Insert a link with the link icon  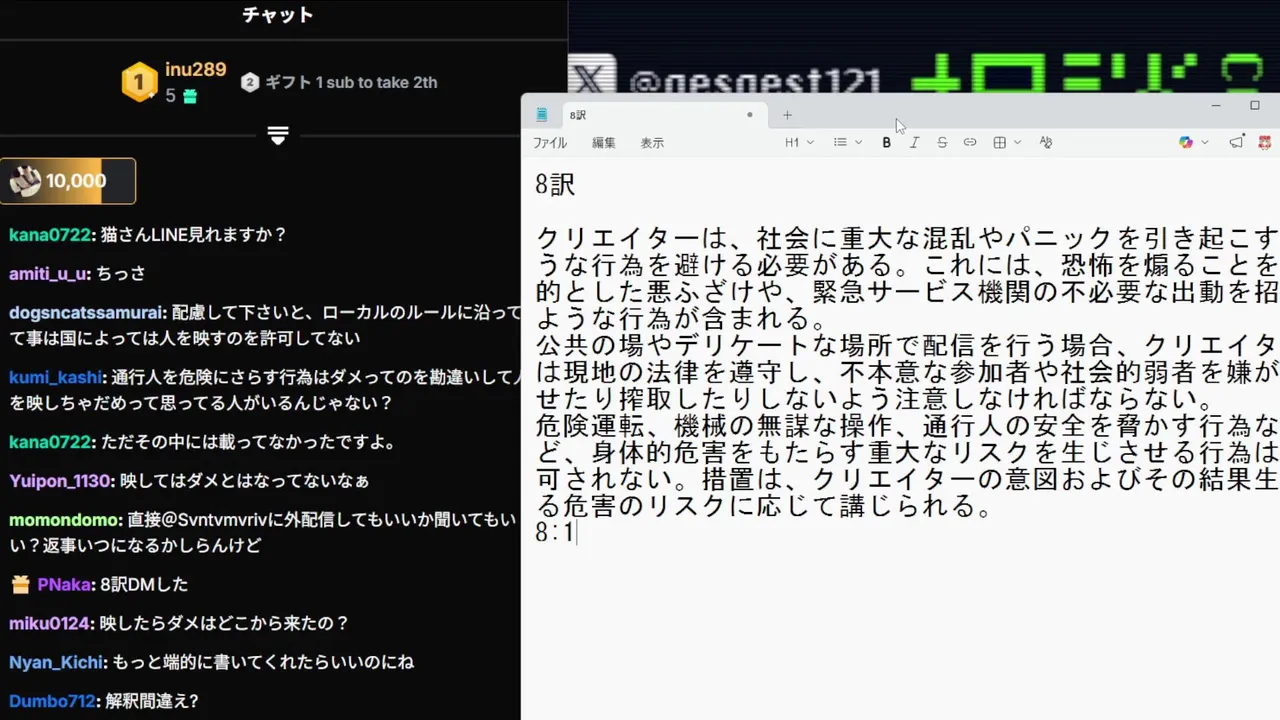pyautogui.click(x=970, y=143)
